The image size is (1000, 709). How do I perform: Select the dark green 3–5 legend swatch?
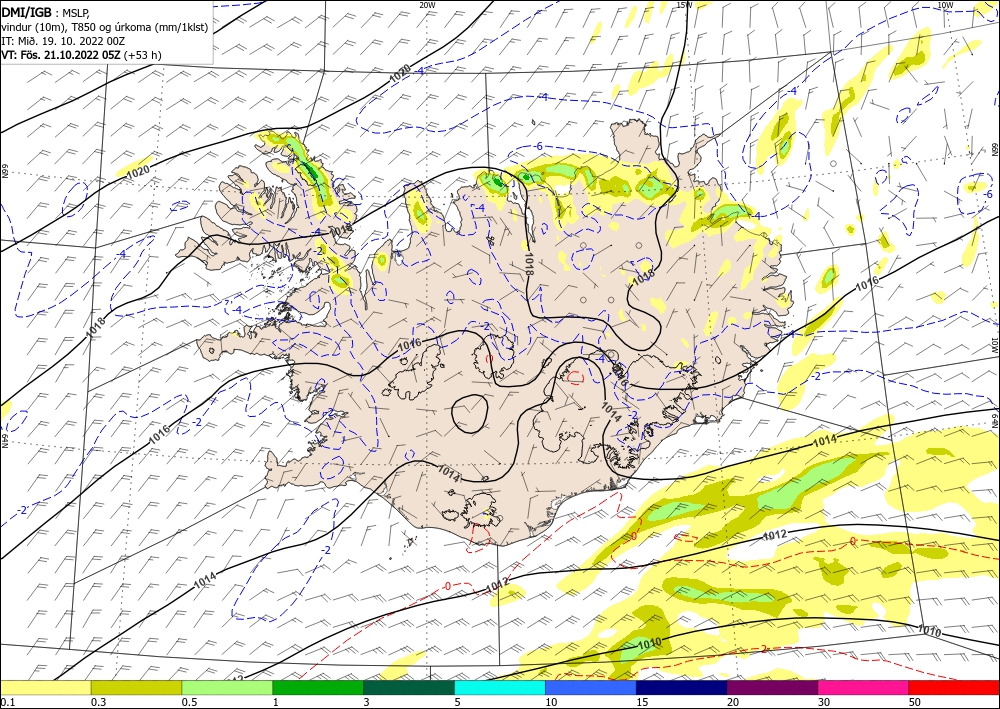[x=409, y=688]
